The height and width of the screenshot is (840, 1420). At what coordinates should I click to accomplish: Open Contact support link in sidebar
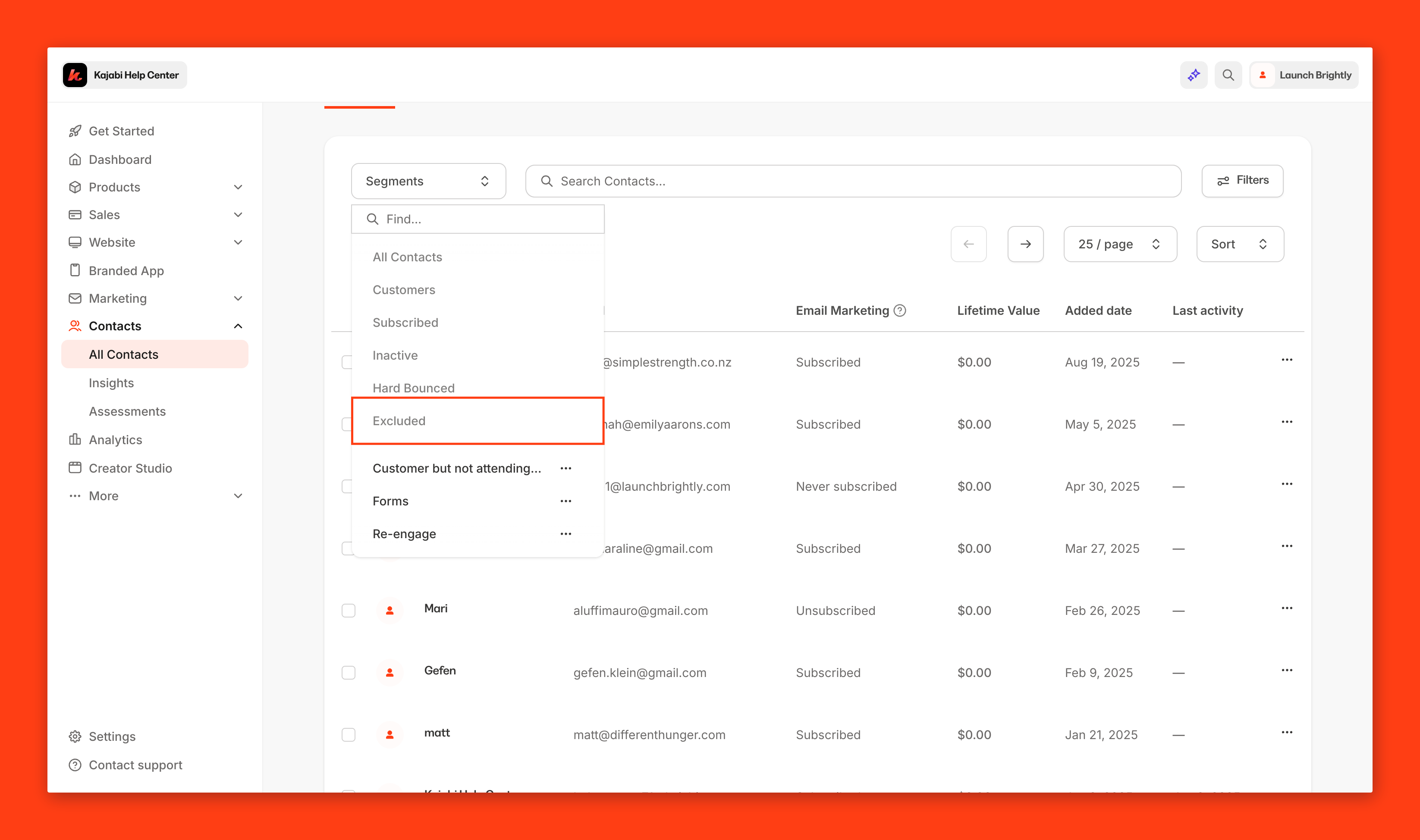pyautogui.click(x=135, y=765)
